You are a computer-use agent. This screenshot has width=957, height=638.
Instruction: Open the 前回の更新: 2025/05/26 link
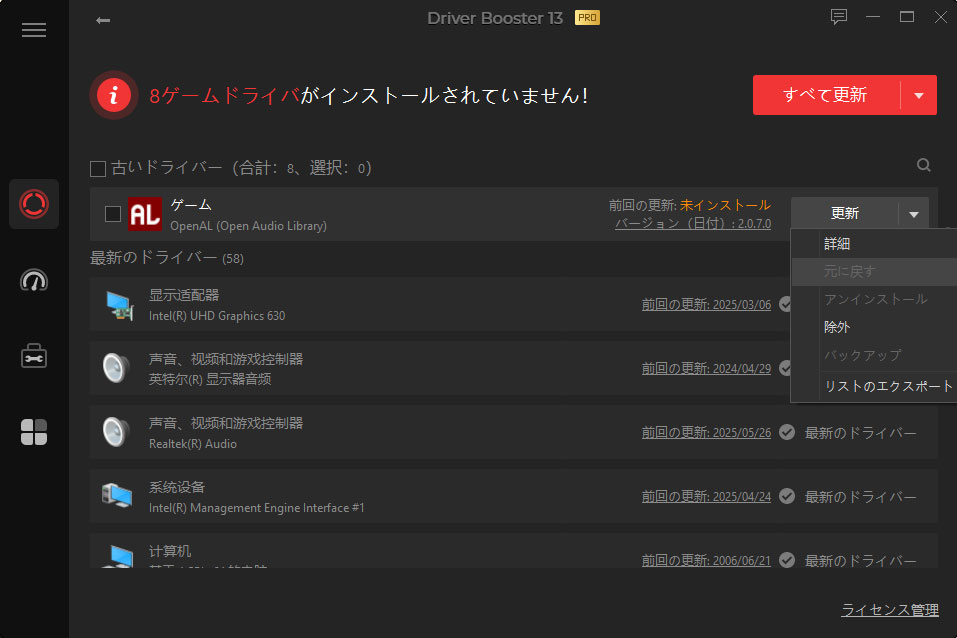tap(706, 432)
